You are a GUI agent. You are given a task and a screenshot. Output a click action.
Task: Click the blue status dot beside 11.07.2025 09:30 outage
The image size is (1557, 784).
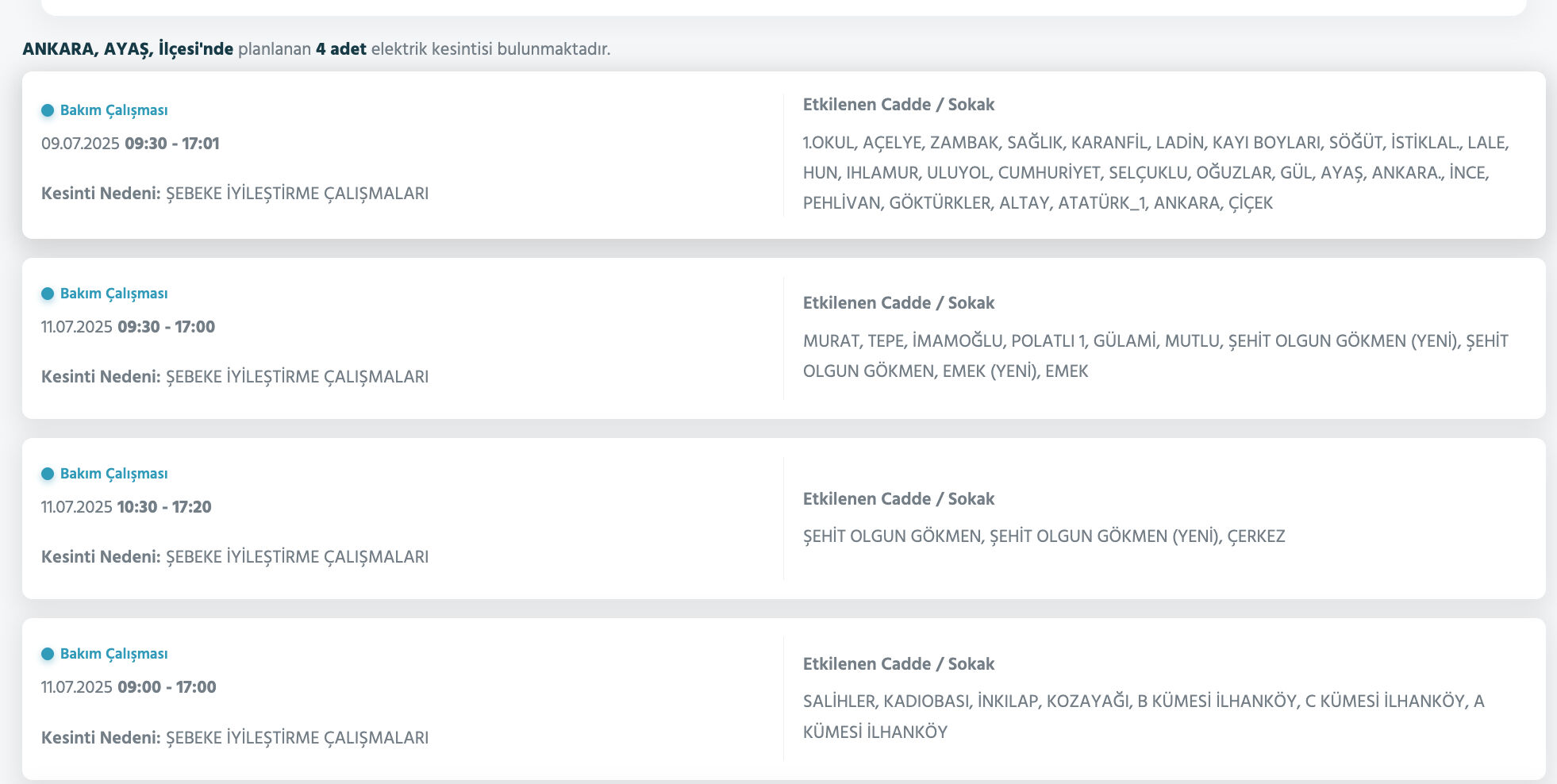(48, 294)
